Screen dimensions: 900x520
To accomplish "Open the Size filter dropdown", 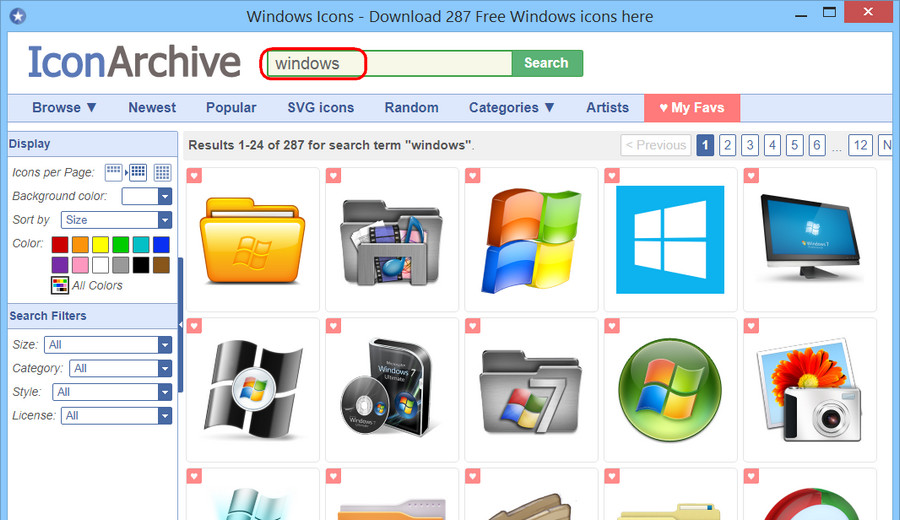I will (108, 344).
